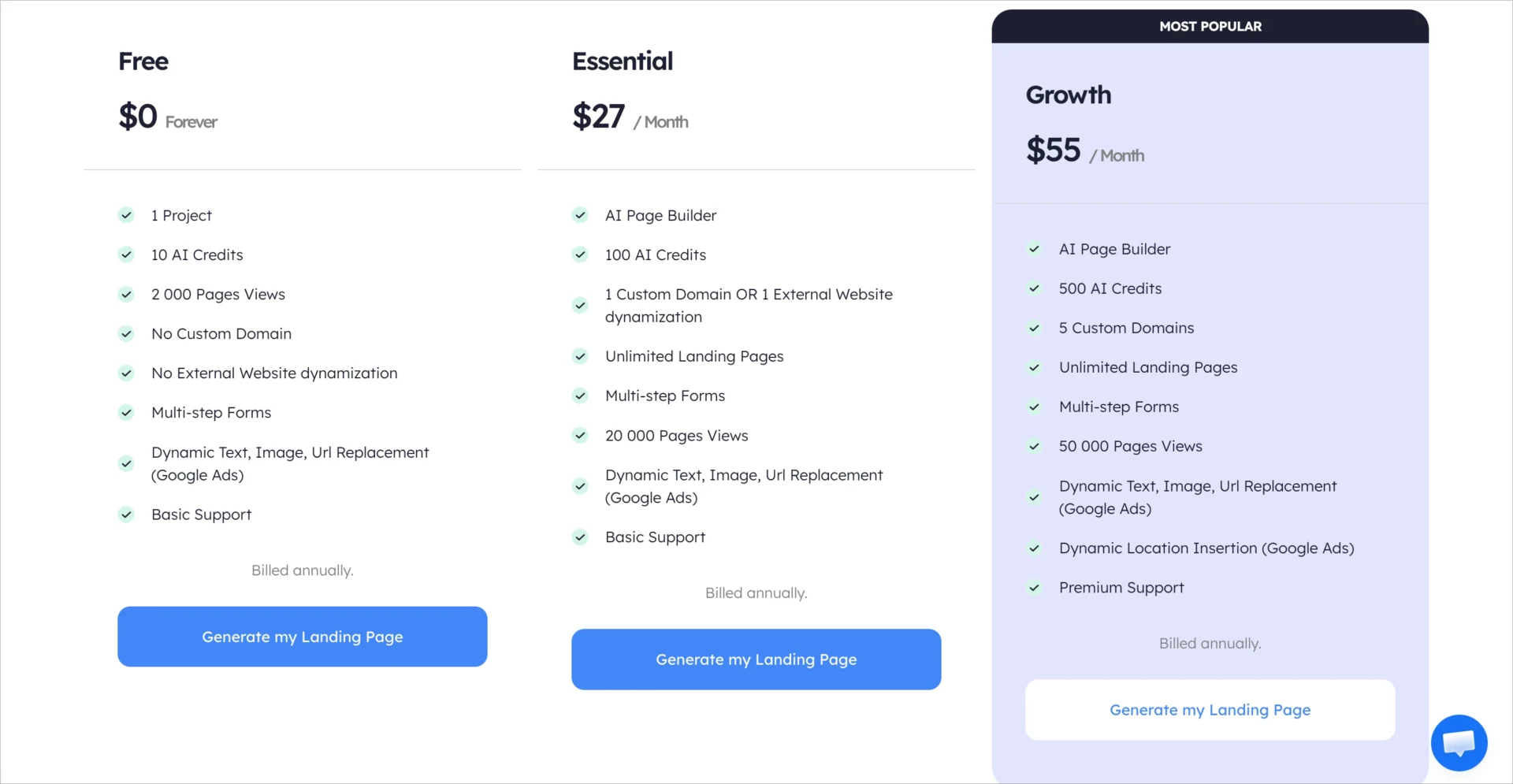Image resolution: width=1513 pixels, height=784 pixels.
Task: Select the 'Growth' plan heading
Action: [1069, 95]
